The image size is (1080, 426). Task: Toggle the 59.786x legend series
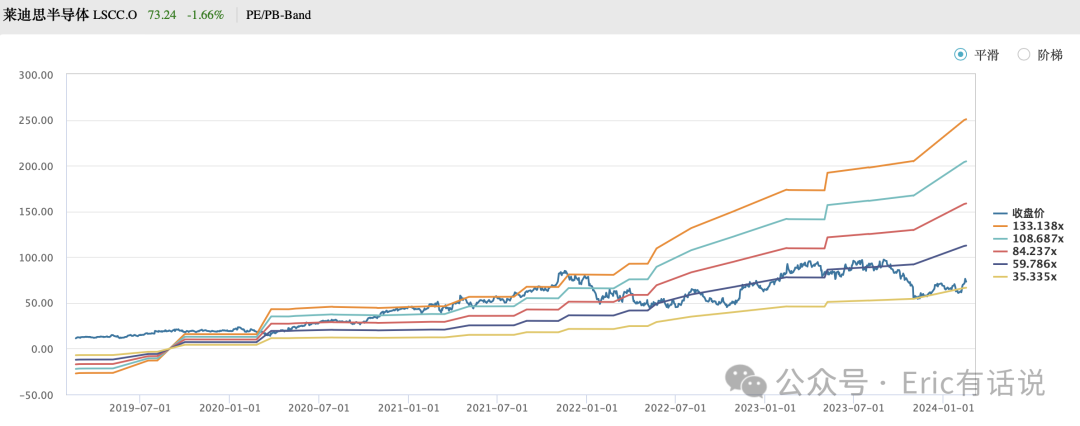click(x=1026, y=264)
